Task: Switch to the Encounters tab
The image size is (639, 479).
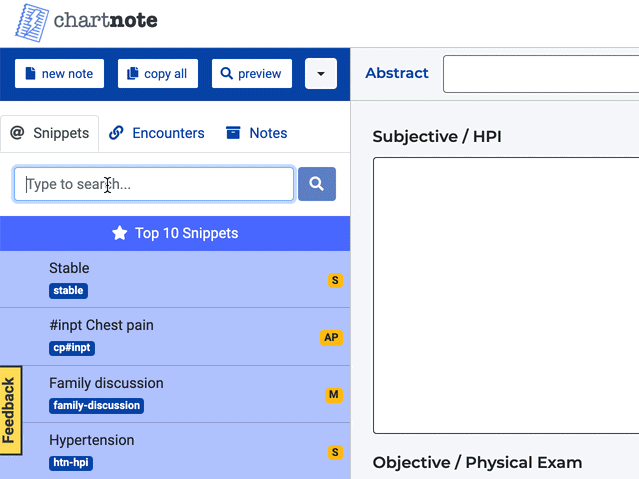Action: [x=157, y=133]
